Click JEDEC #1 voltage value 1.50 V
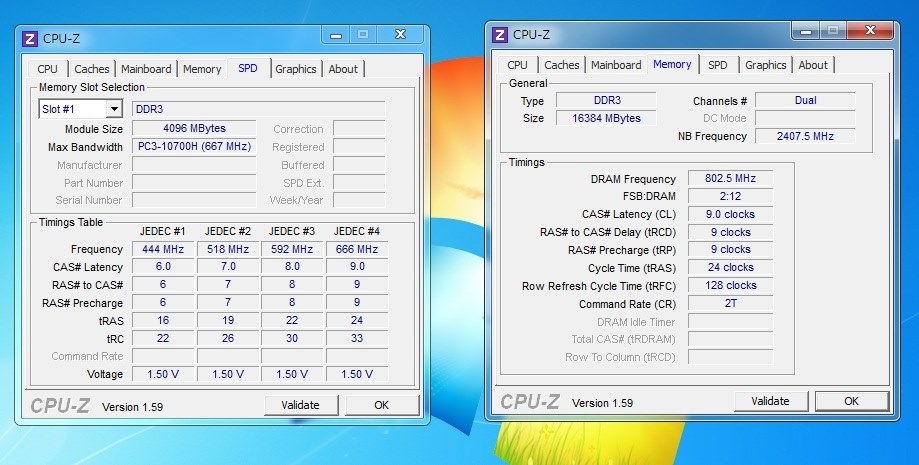This screenshot has width=919, height=465. tap(163, 374)
